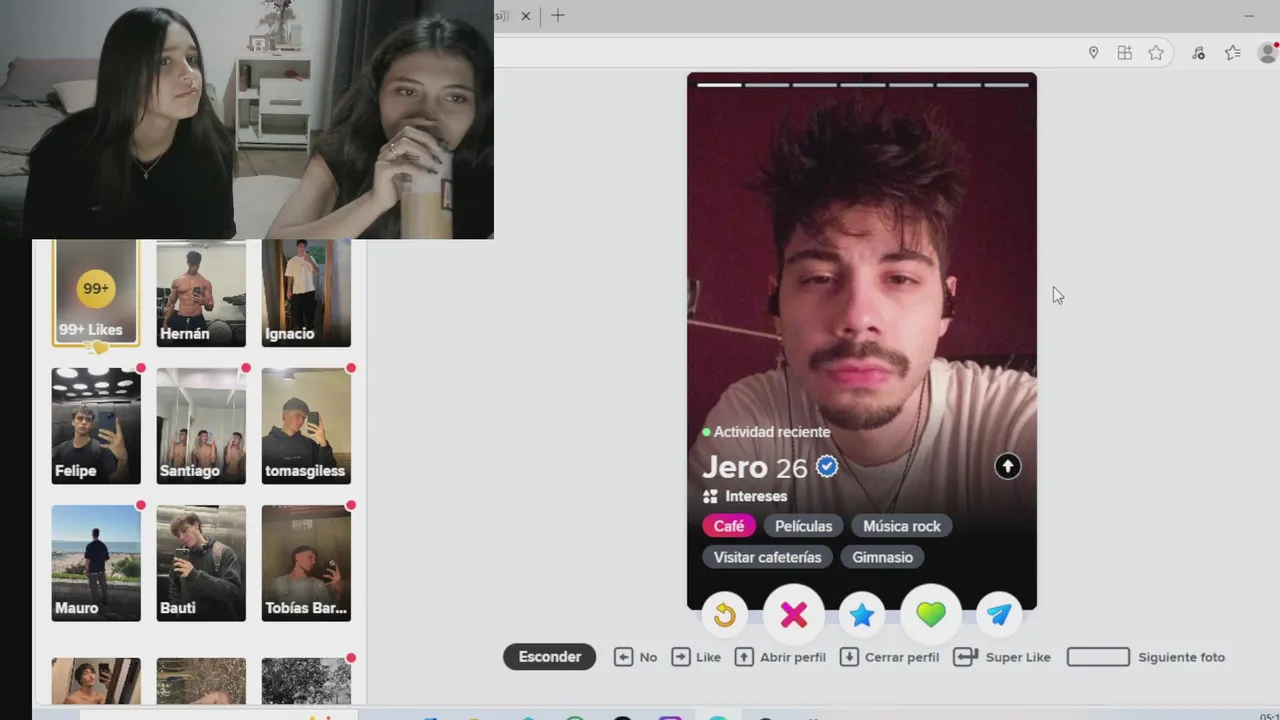
Task: Click the second photo progress segment on card
Action: point(767,85)
